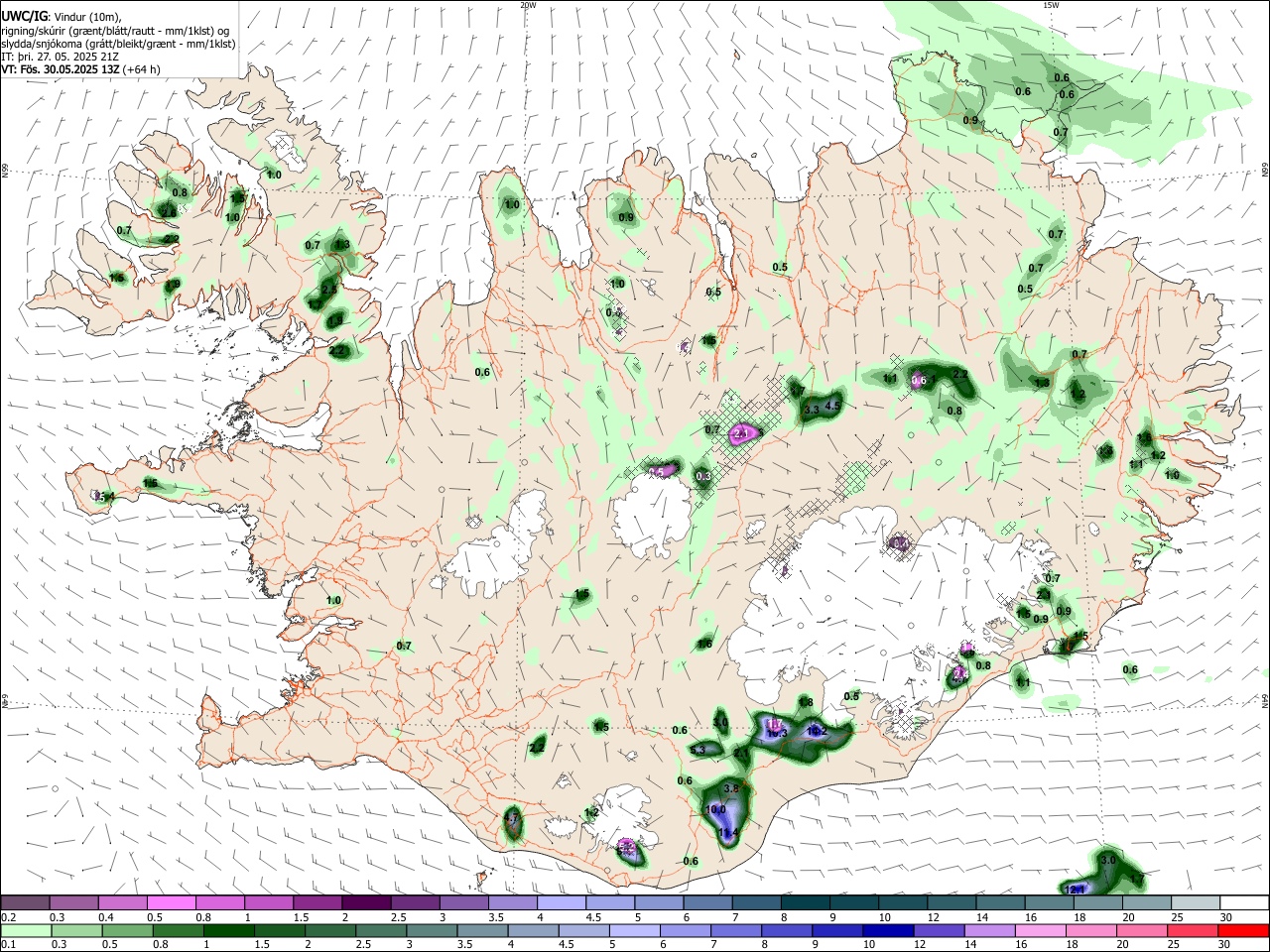Click the 10.0 precipitation value on south coast
Screen dimensions: 1270x952
click(715, 809)
